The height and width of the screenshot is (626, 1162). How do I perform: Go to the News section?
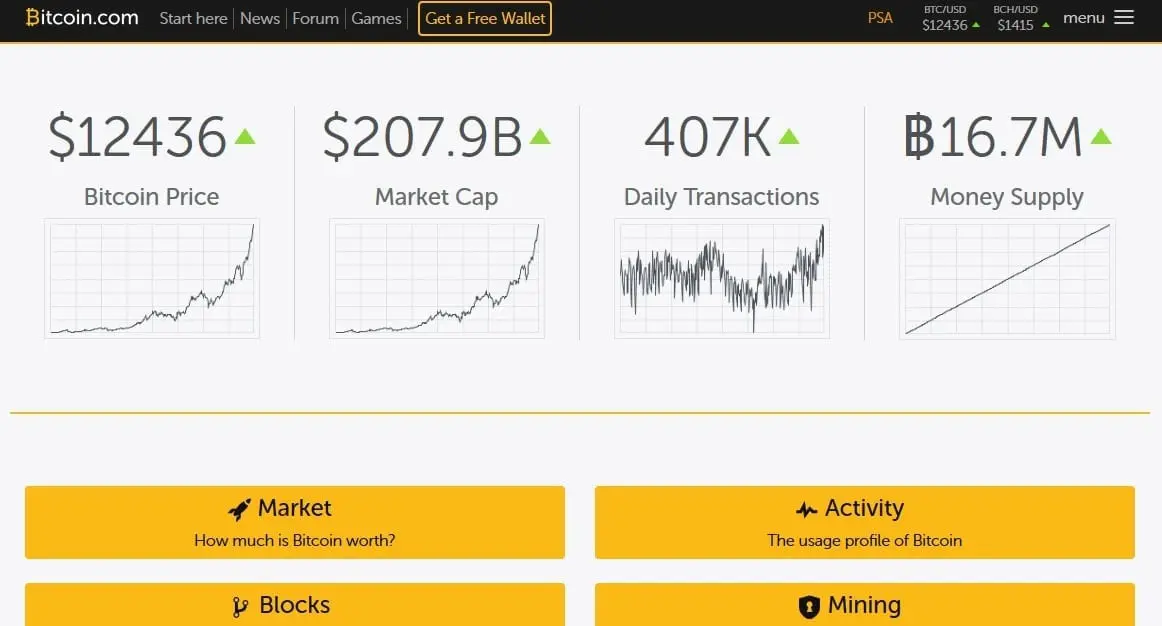tap(260, 19)
